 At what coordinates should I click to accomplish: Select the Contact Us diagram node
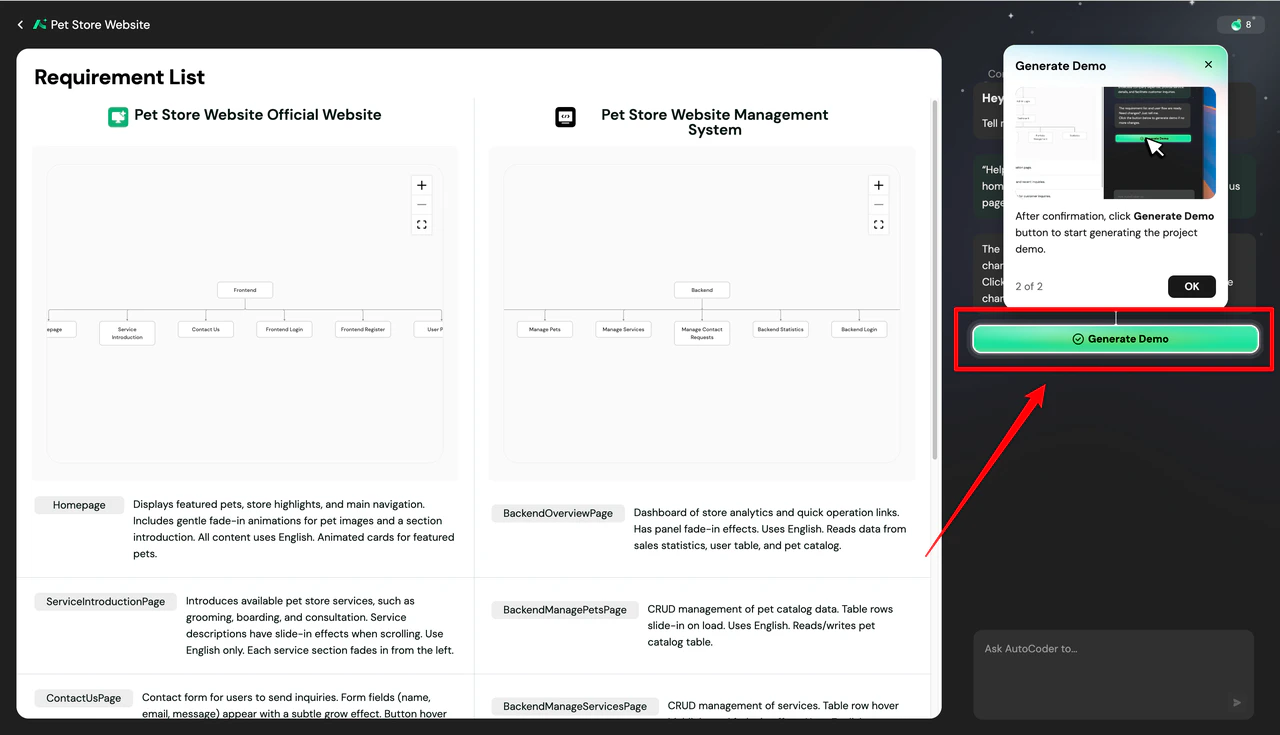[x=206, y=329]
